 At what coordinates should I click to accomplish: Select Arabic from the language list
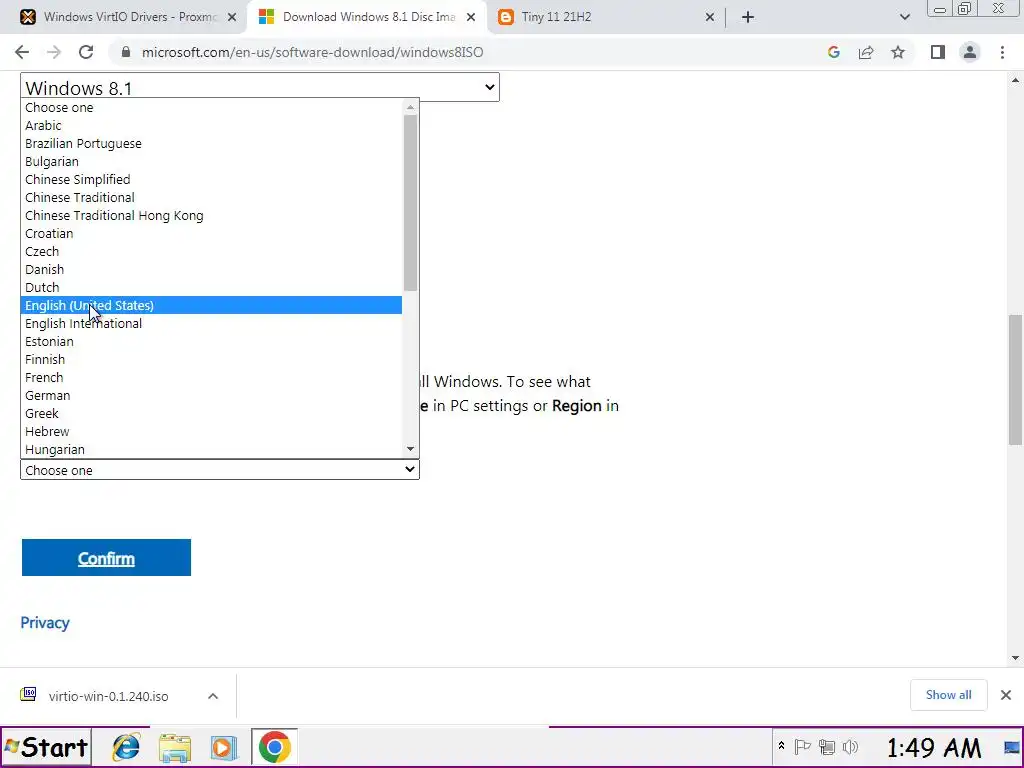point(212,125)
